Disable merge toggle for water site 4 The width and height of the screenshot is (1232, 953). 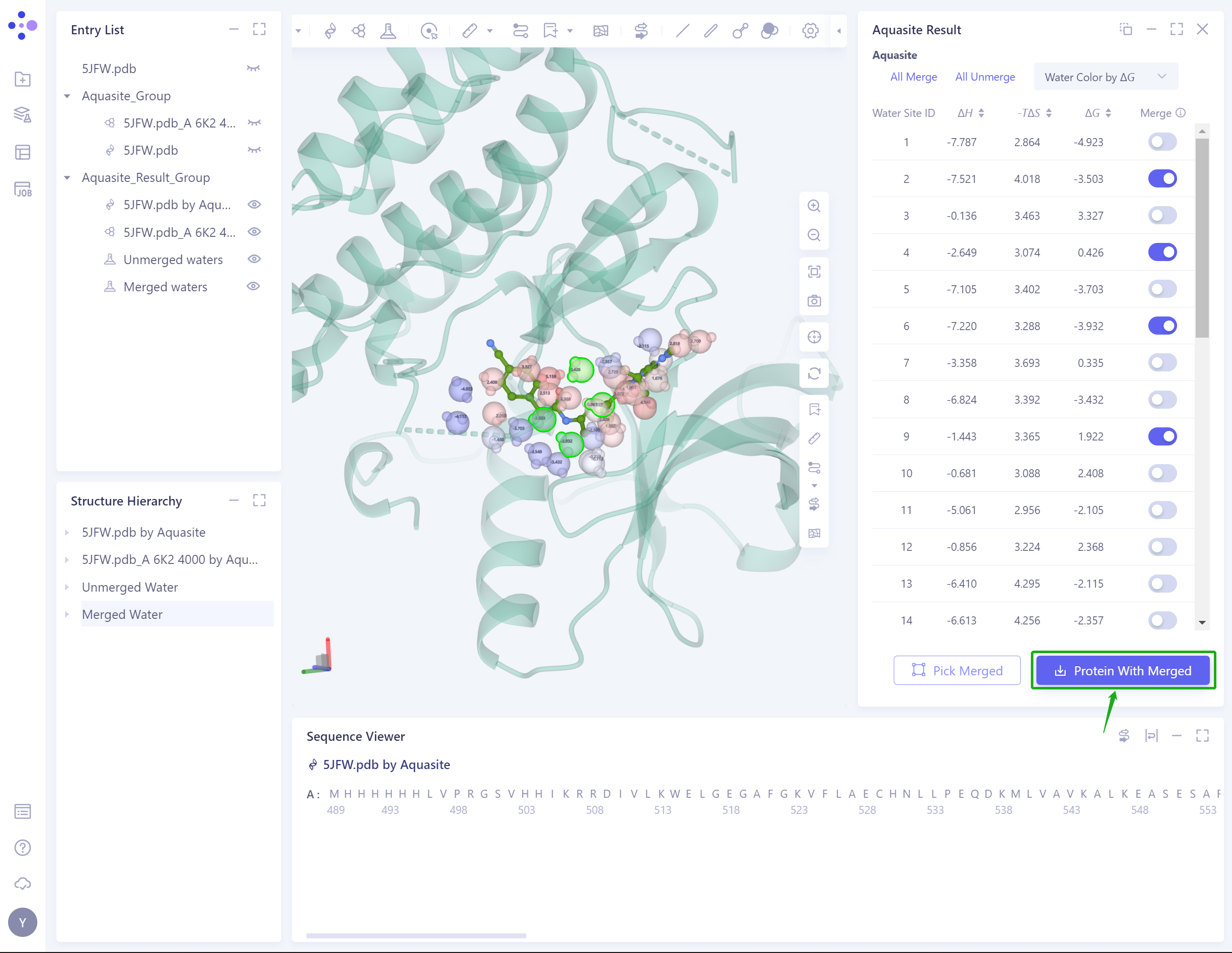pos(1162,252)
